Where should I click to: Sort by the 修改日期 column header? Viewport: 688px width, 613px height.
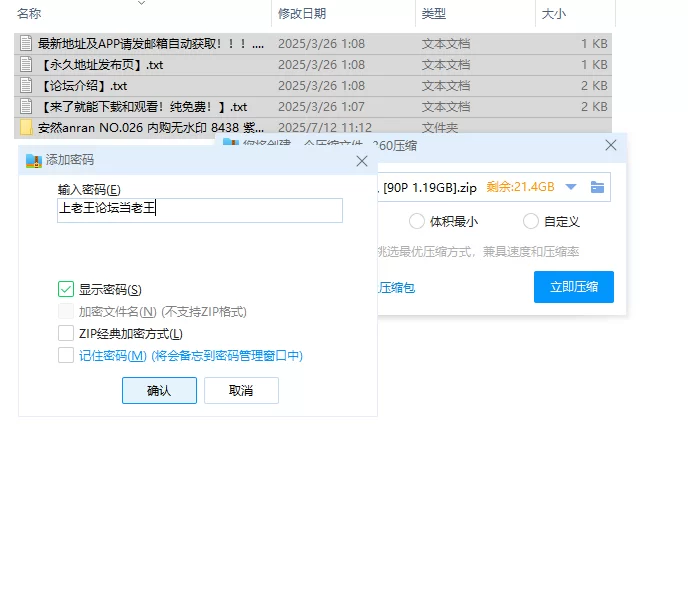302,14
